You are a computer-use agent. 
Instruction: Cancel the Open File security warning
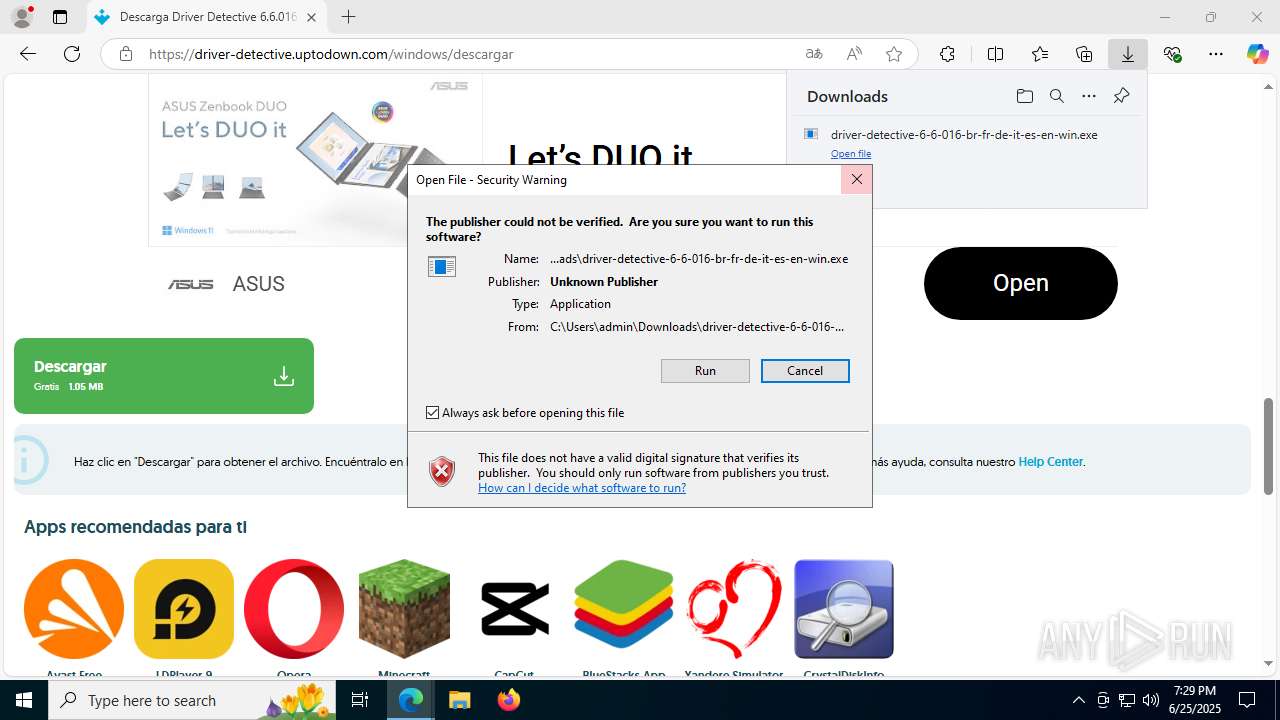(805, 371)
